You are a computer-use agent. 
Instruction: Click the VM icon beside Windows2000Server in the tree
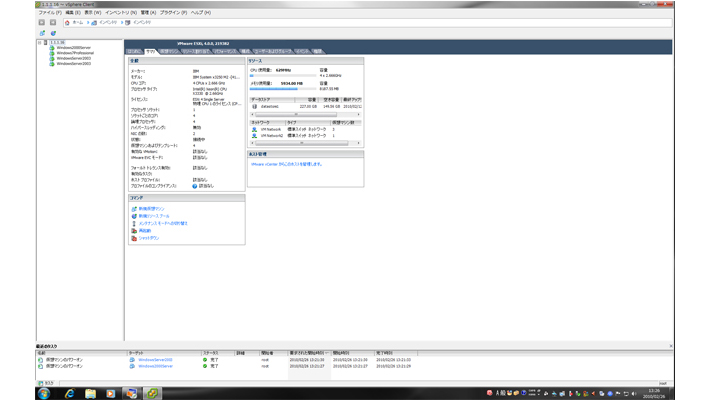(52, 48)
